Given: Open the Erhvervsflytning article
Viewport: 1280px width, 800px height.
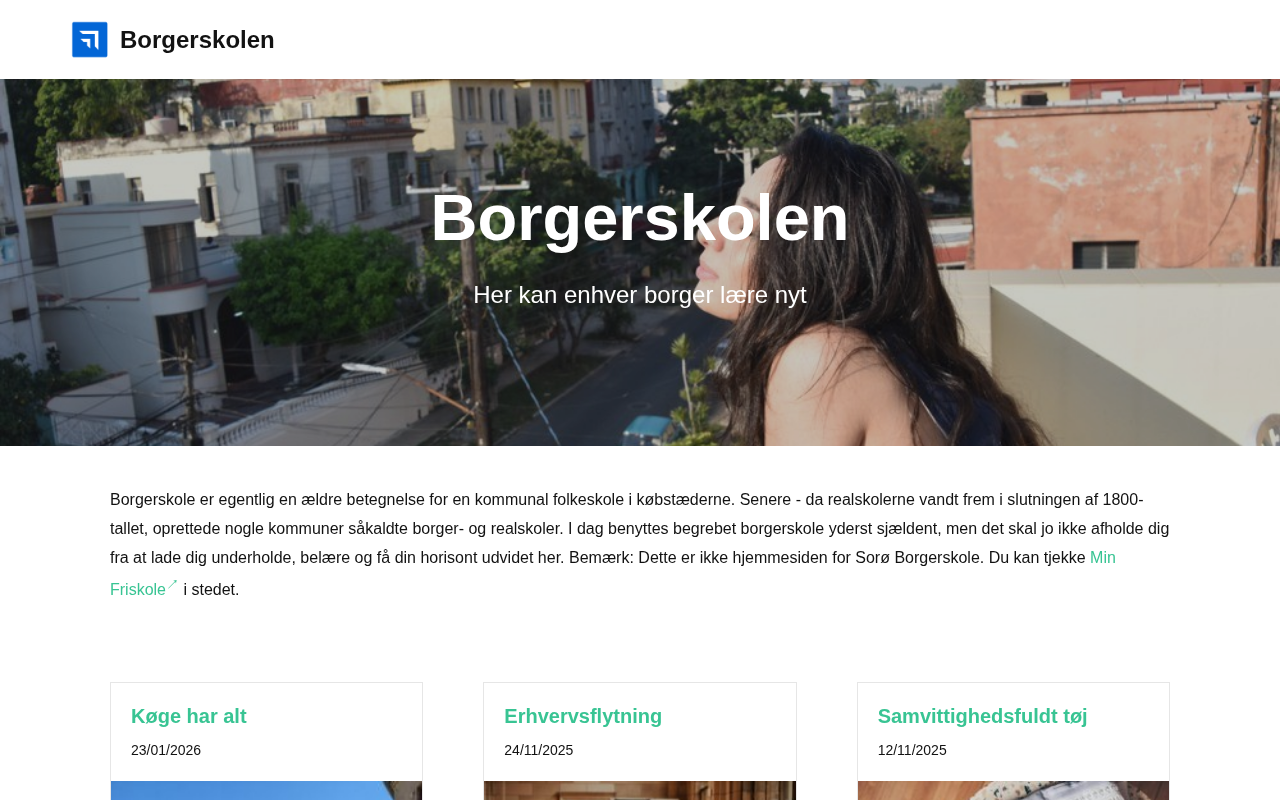Looking at the screenshot, I should click(x=583, y=716).
